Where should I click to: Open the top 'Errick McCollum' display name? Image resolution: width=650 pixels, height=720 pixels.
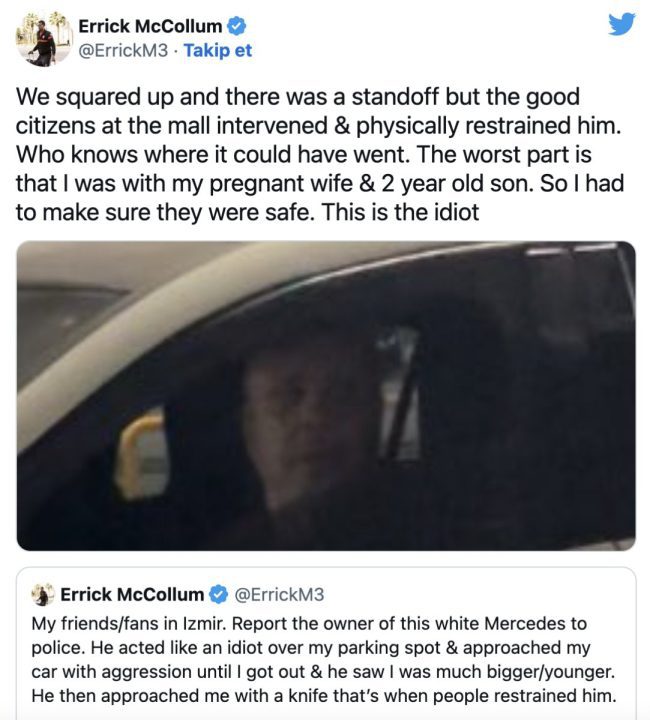point(150,27)
